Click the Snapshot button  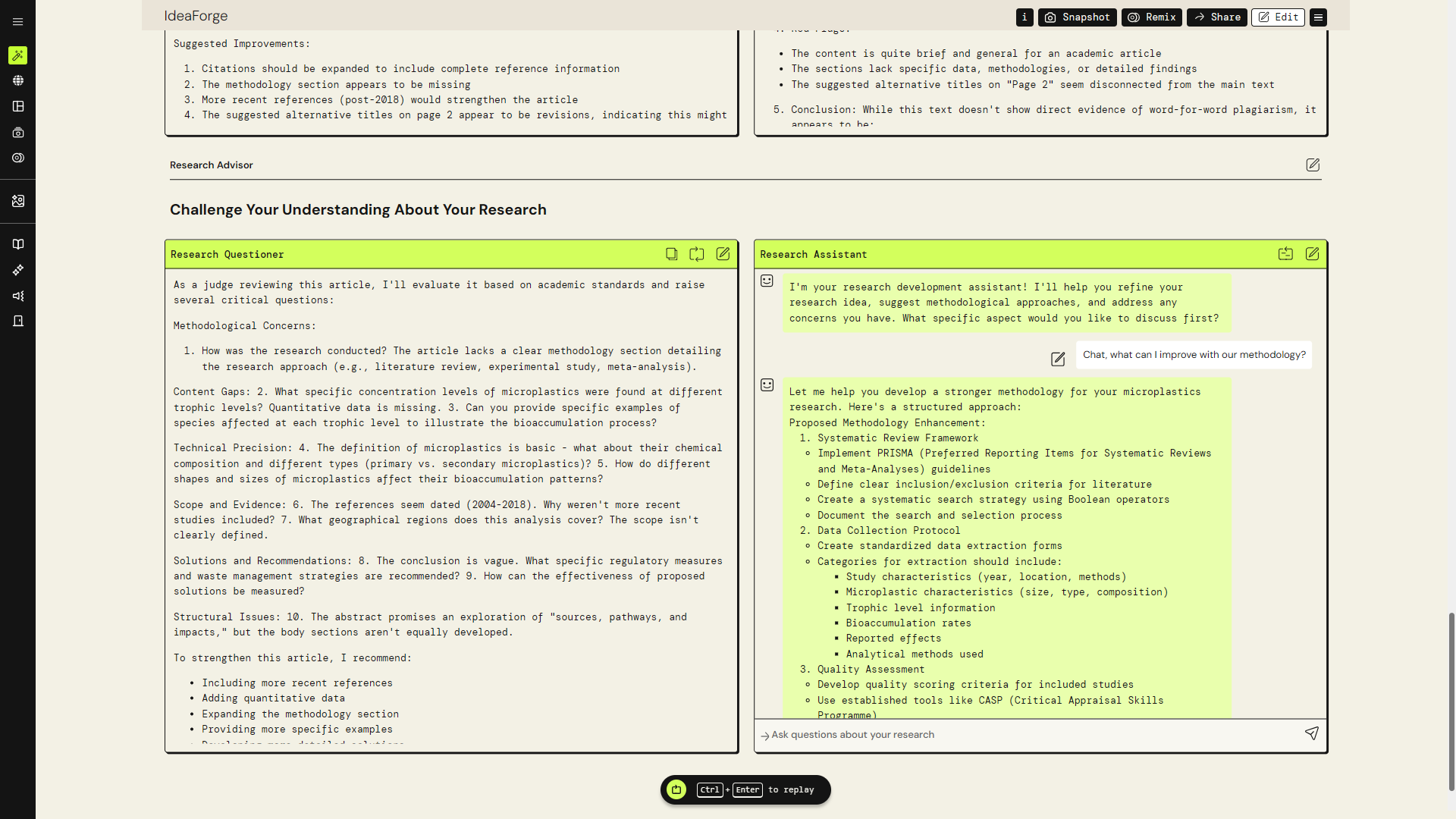tap(1077, 17)
